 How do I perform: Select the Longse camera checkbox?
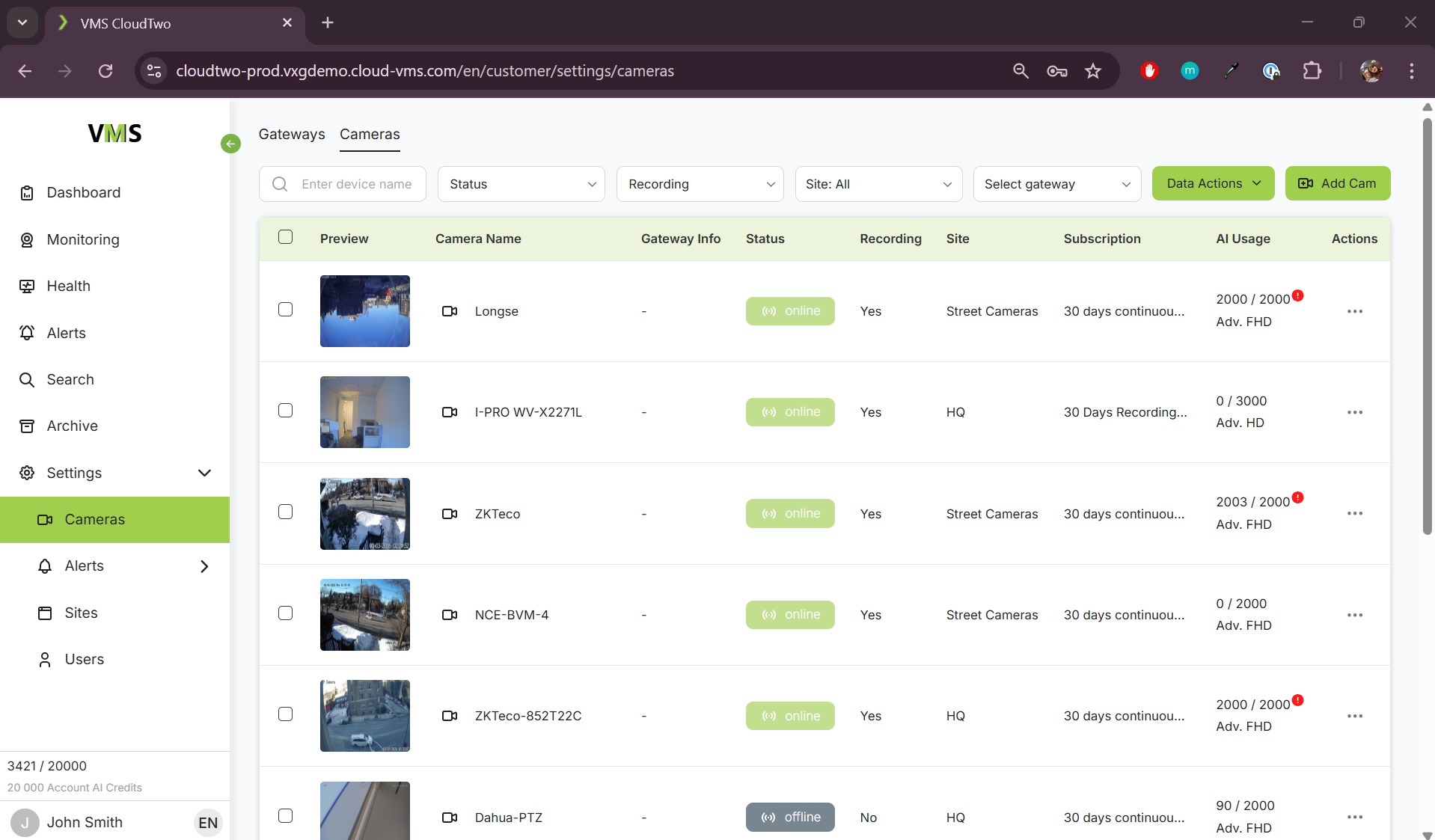[285, 310]
